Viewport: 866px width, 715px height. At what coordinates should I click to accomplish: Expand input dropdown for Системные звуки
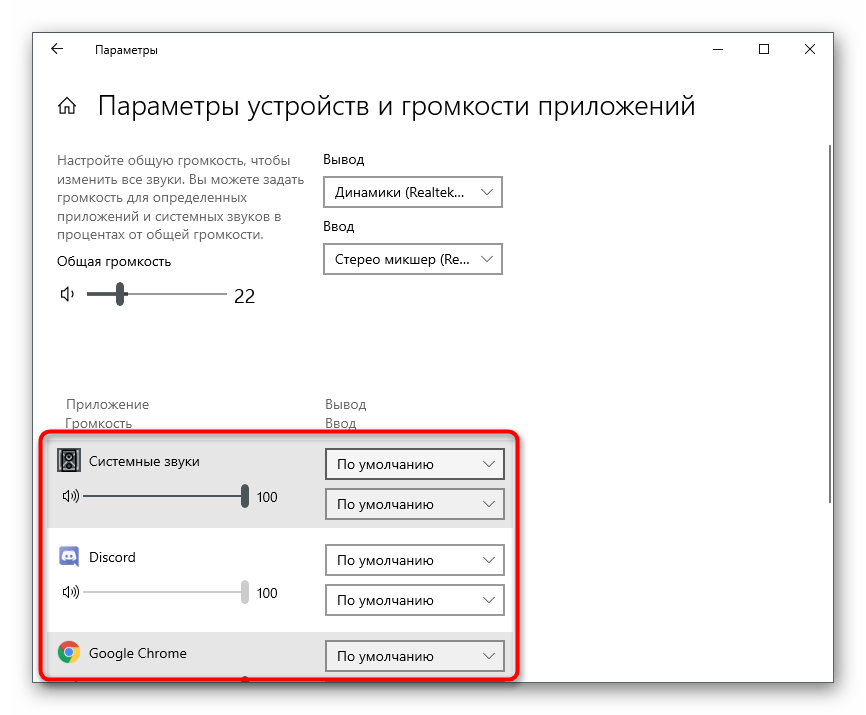point(415,504)
